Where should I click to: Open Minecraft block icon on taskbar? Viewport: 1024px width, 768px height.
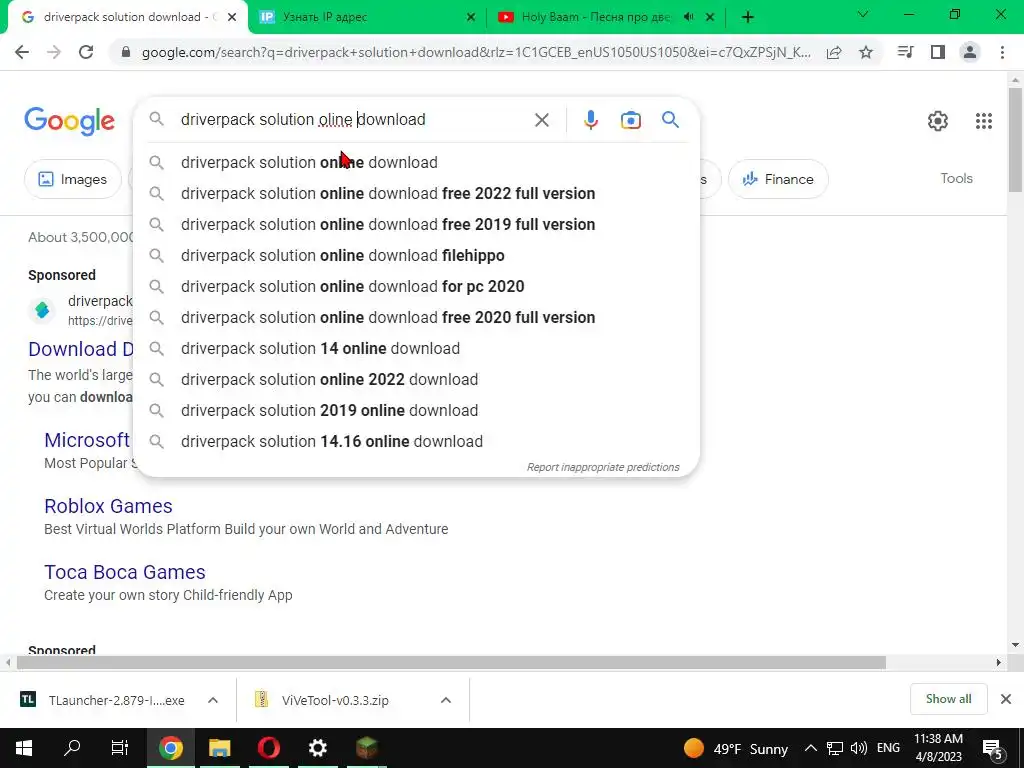pyautogui.click(x=366, y=748)
